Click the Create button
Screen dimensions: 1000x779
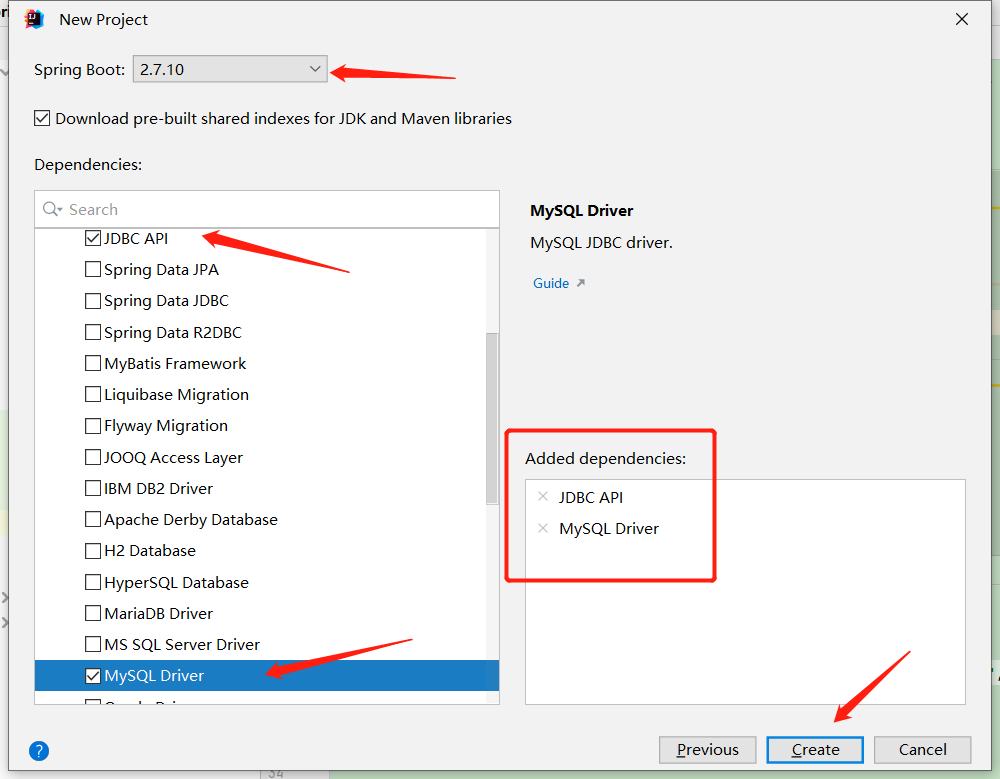[815, 750]
